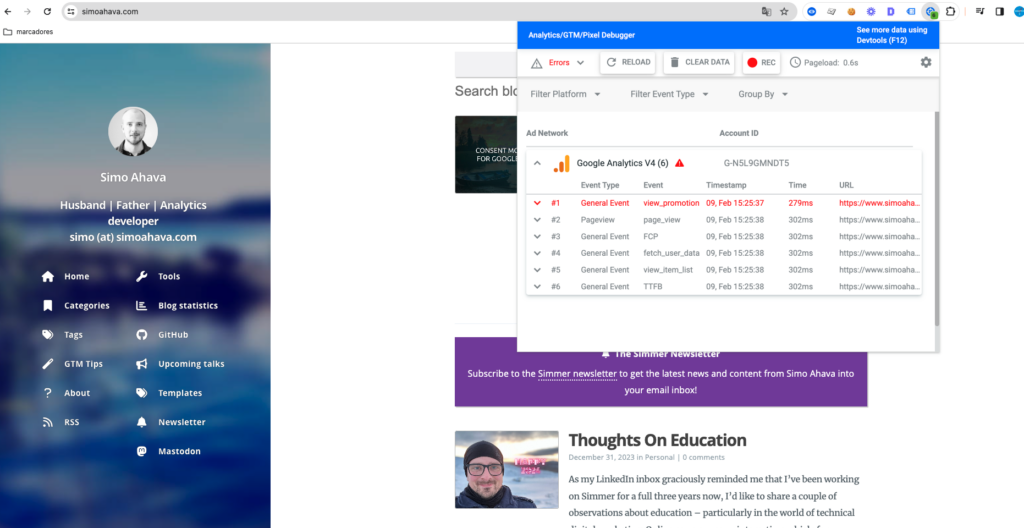The width and height of the screenshot is (1024, 528).
Task: Click the Upcoming talks megaphone icon
Action: (x=142, y=364)
